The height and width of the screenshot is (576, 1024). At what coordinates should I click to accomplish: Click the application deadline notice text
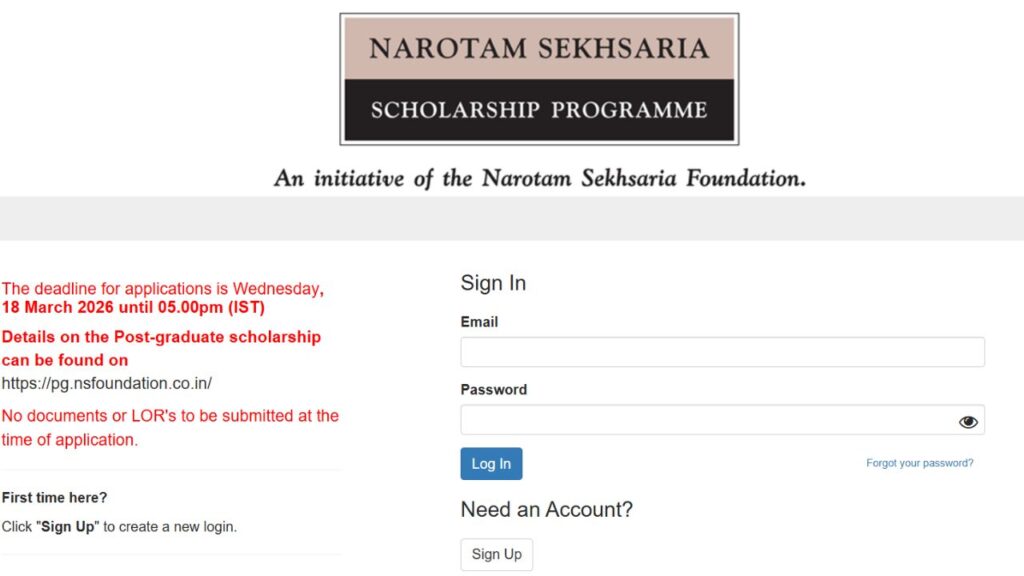(162, 297)
